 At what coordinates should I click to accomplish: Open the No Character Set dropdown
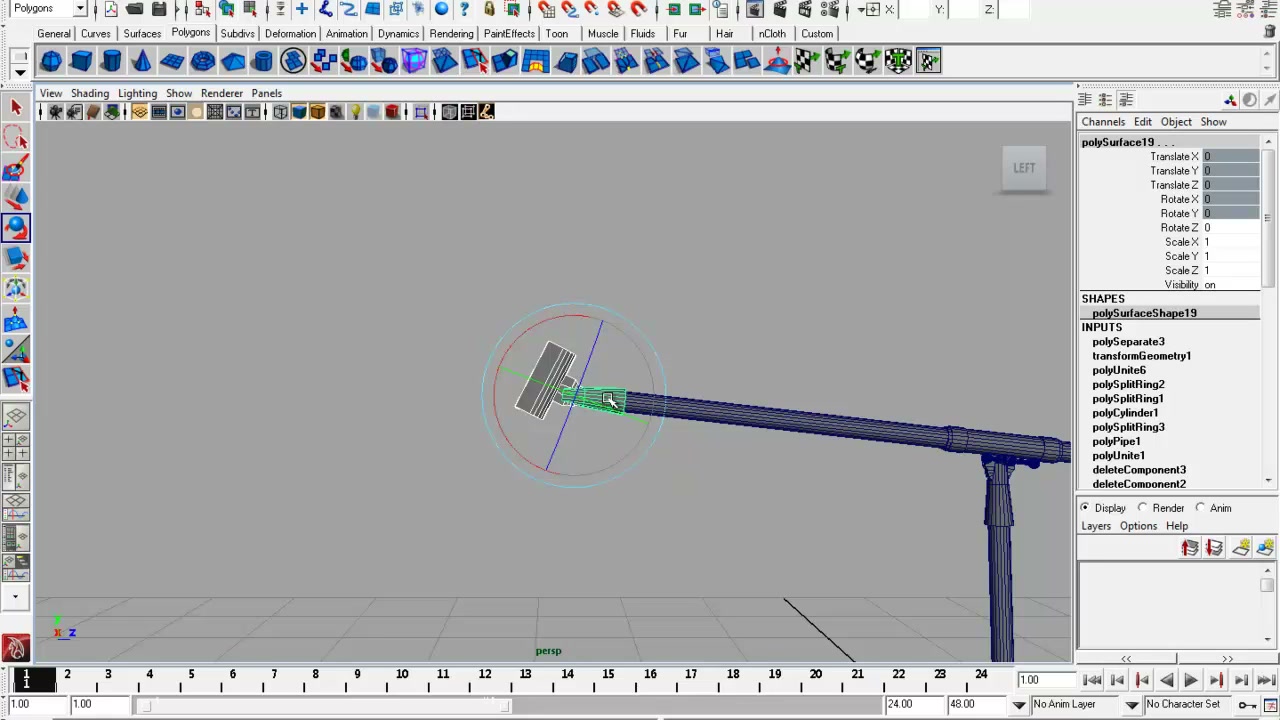point(1190,704)
